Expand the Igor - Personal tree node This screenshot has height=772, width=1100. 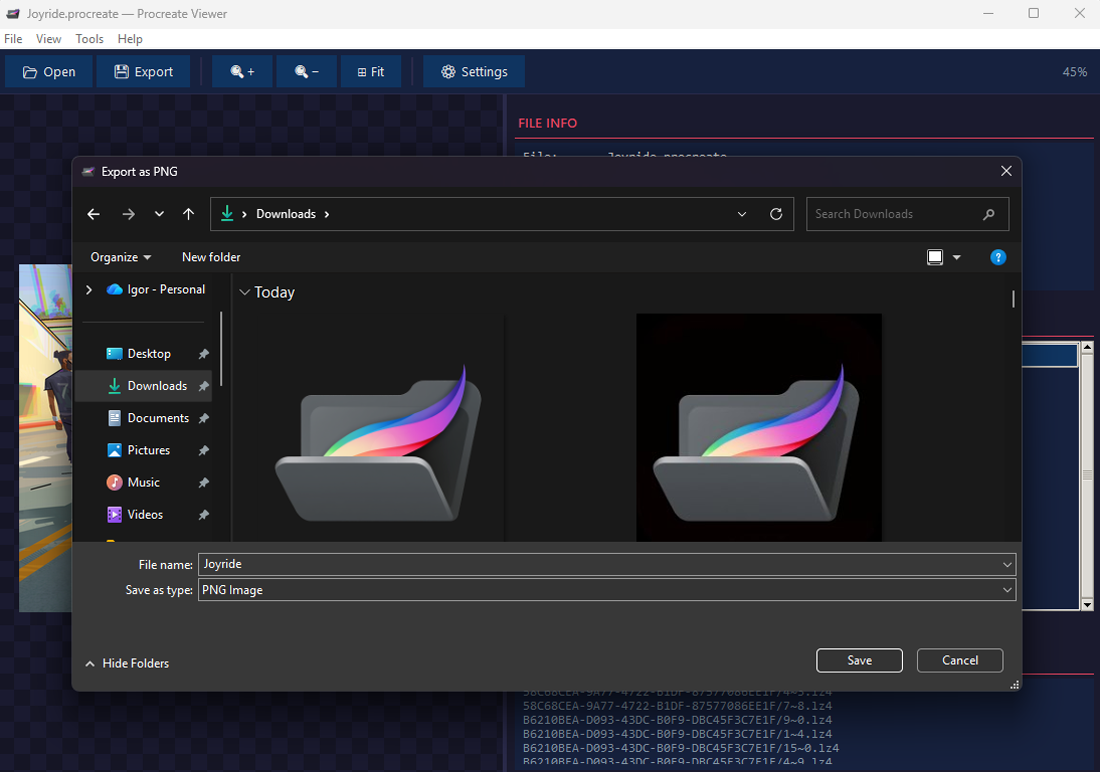click(89, 290)
